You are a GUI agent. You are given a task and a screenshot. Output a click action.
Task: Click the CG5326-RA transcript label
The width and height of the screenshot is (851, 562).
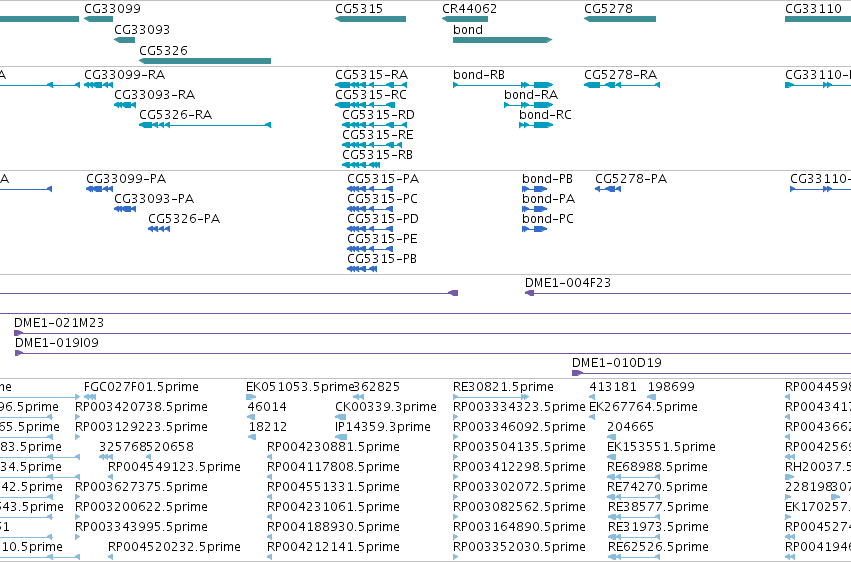(x=175, y=114)
